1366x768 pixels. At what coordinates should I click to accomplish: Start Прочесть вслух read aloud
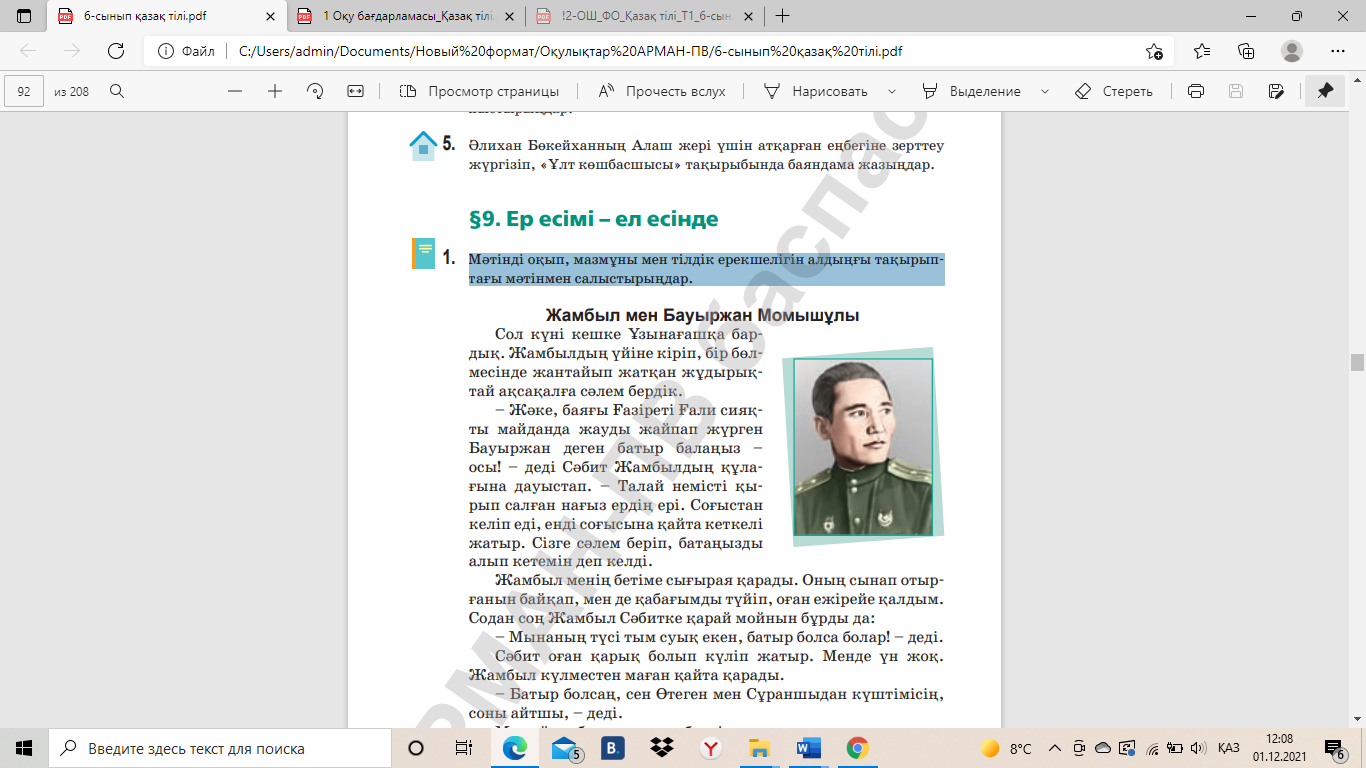pos(662,91)
